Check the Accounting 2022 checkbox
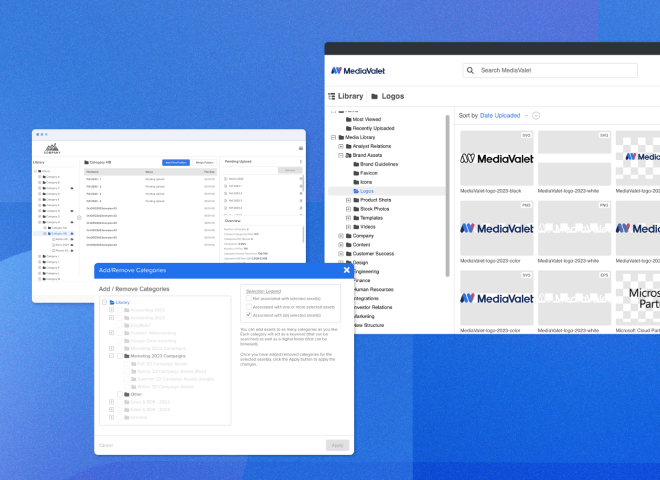Image resolution: width=660 pixels, height=480 pixels. tap(120, 310)
